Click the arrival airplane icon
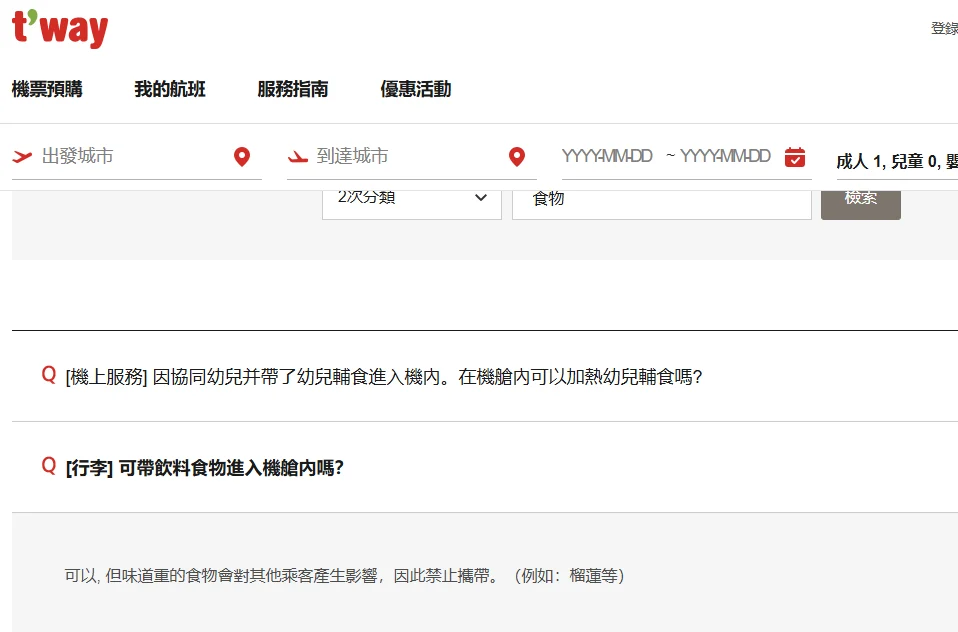 tap(298, 156)
